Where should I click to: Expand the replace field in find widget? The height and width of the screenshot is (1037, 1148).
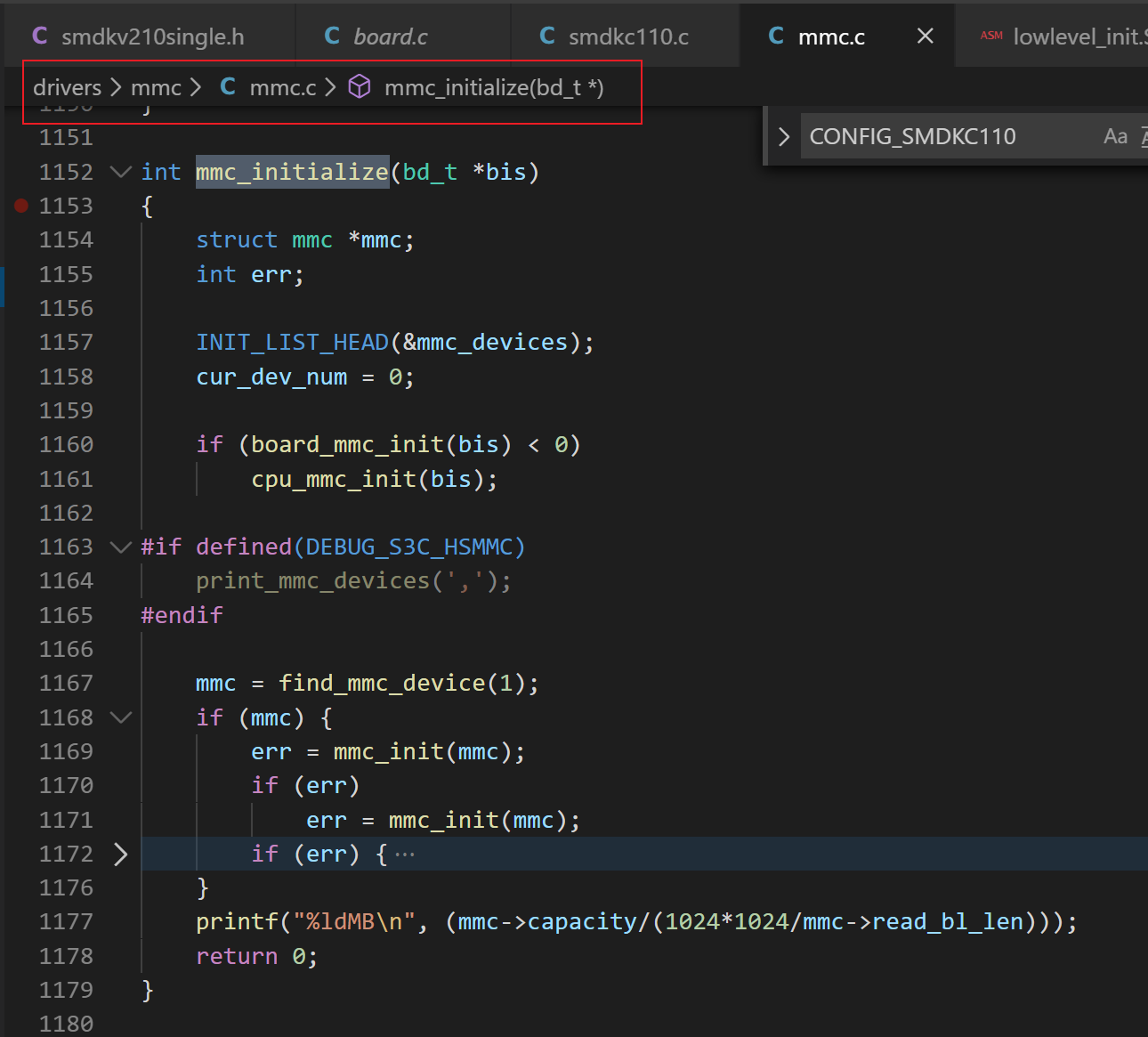point(784,136)
